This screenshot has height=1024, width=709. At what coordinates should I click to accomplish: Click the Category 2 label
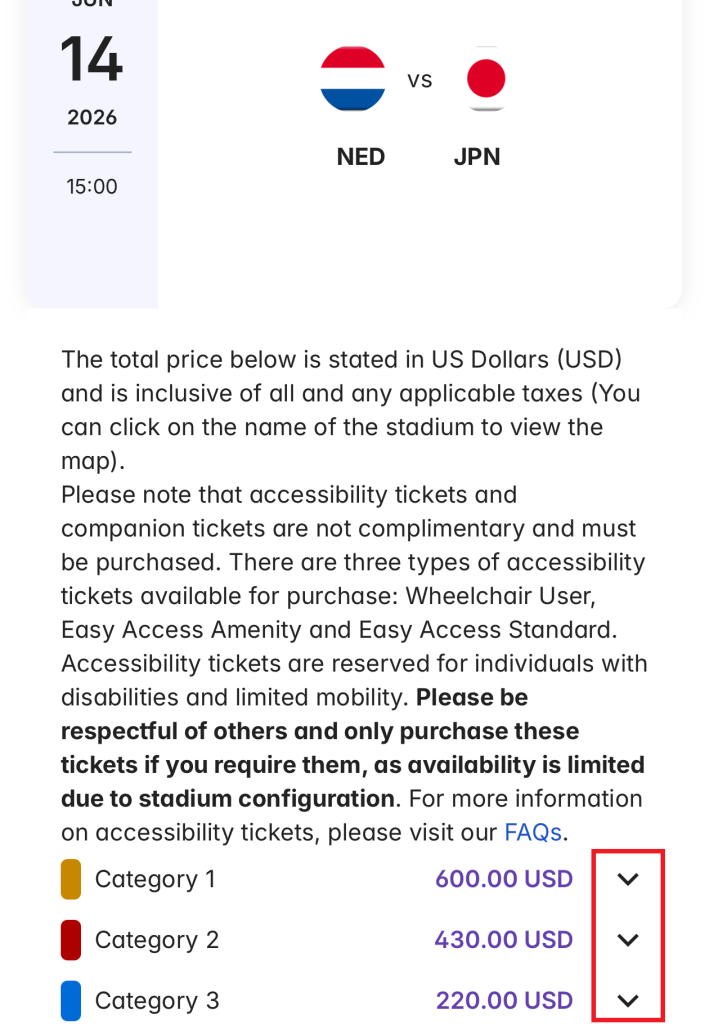157,940
